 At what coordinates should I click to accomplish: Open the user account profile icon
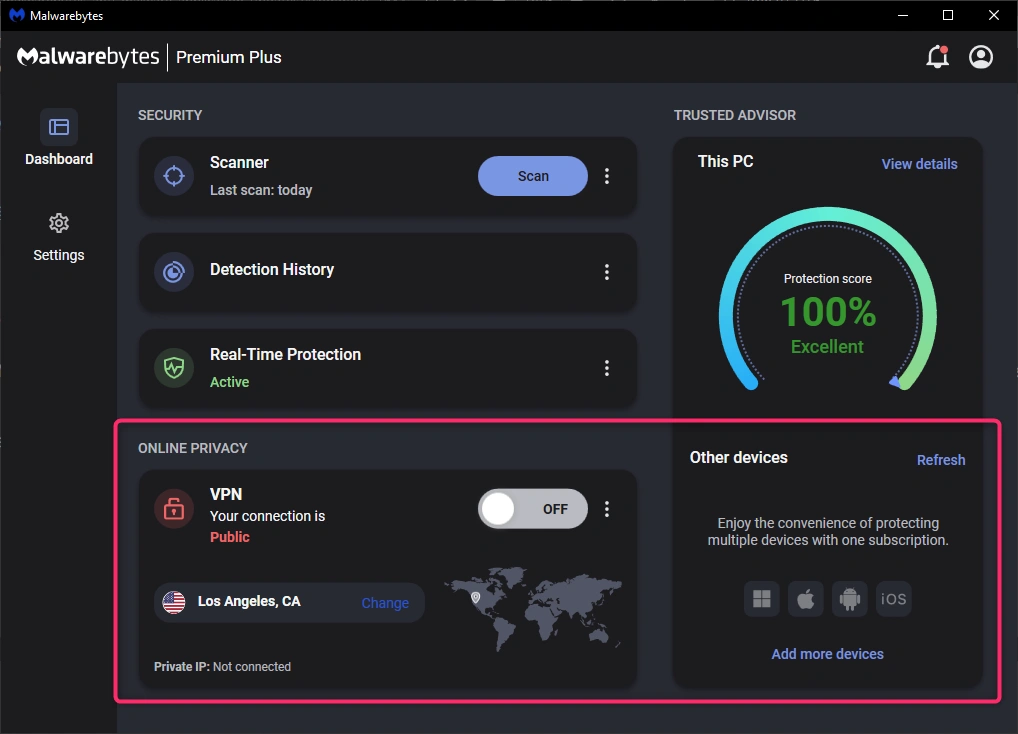point(981,57)
